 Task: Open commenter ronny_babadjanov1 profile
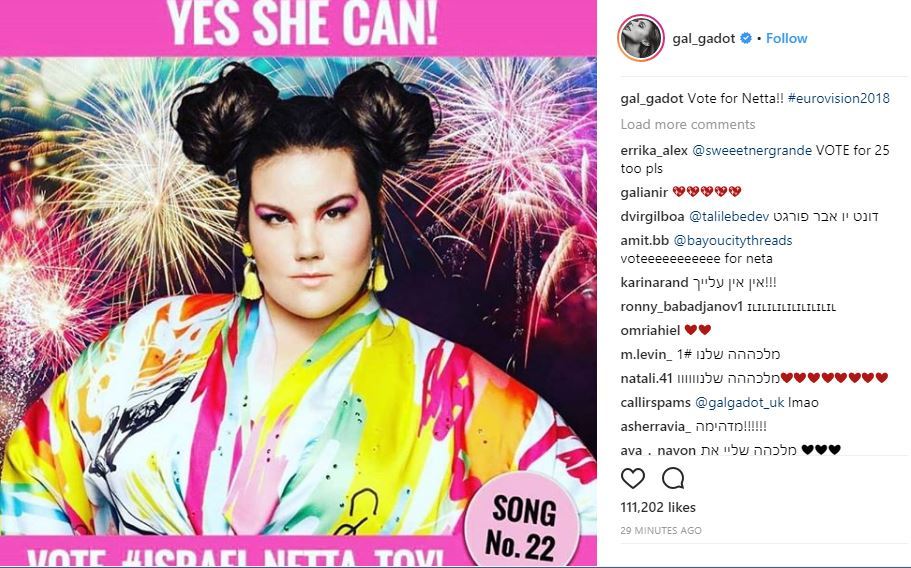[x=682, y=307]
